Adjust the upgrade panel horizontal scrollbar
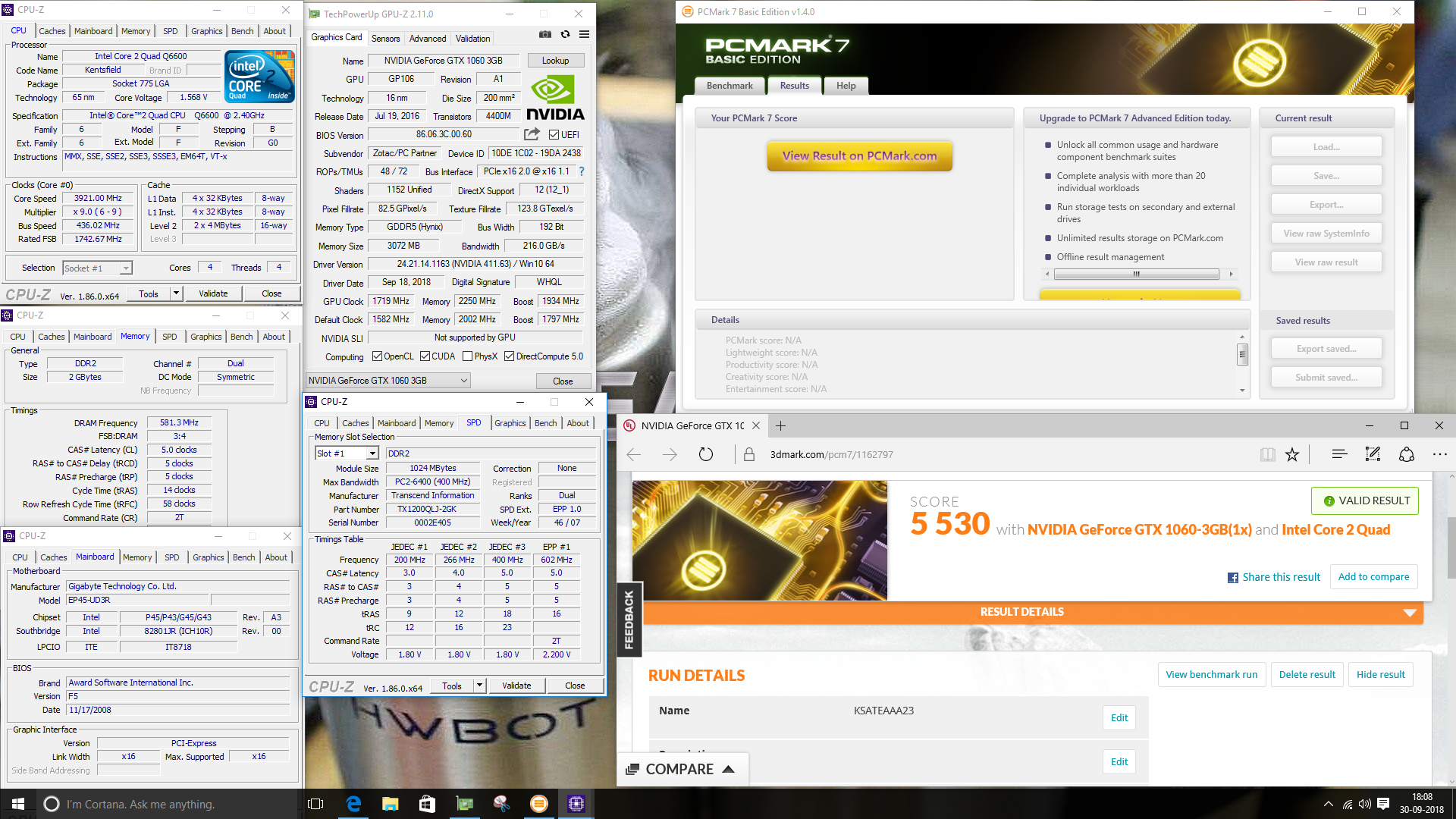This screenshot has width=1456, height=819. pyautogui.click(x=1137, y=275)
